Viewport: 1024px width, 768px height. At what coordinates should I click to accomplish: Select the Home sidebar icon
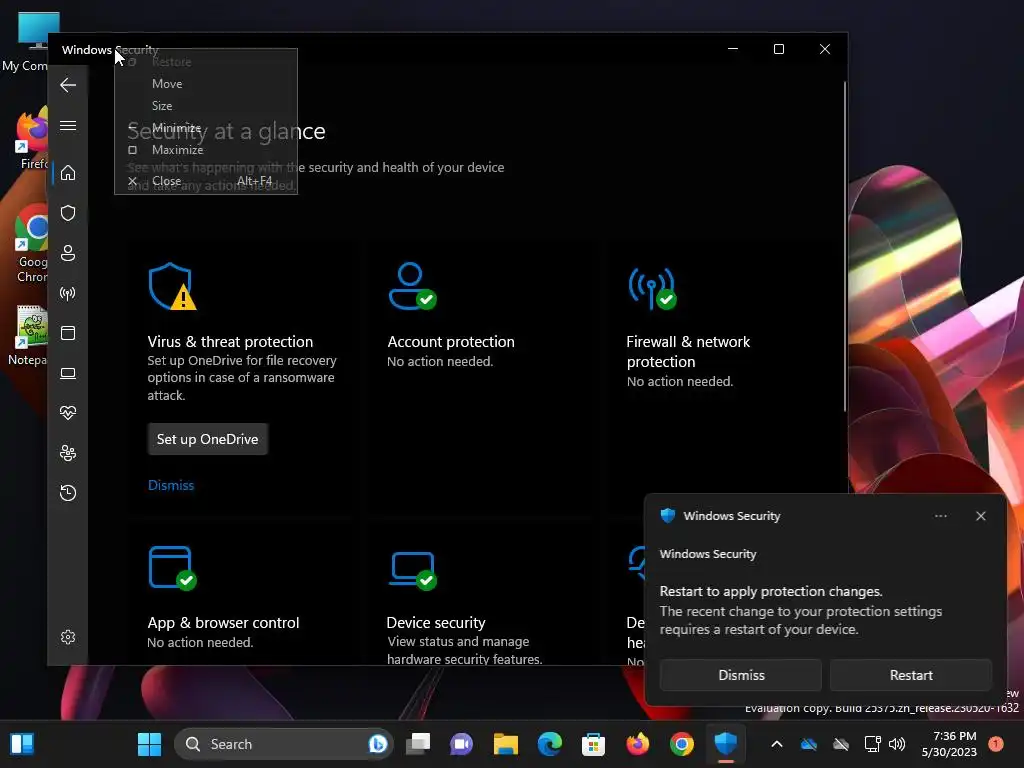pyautogui.click(x=68, y=173)
